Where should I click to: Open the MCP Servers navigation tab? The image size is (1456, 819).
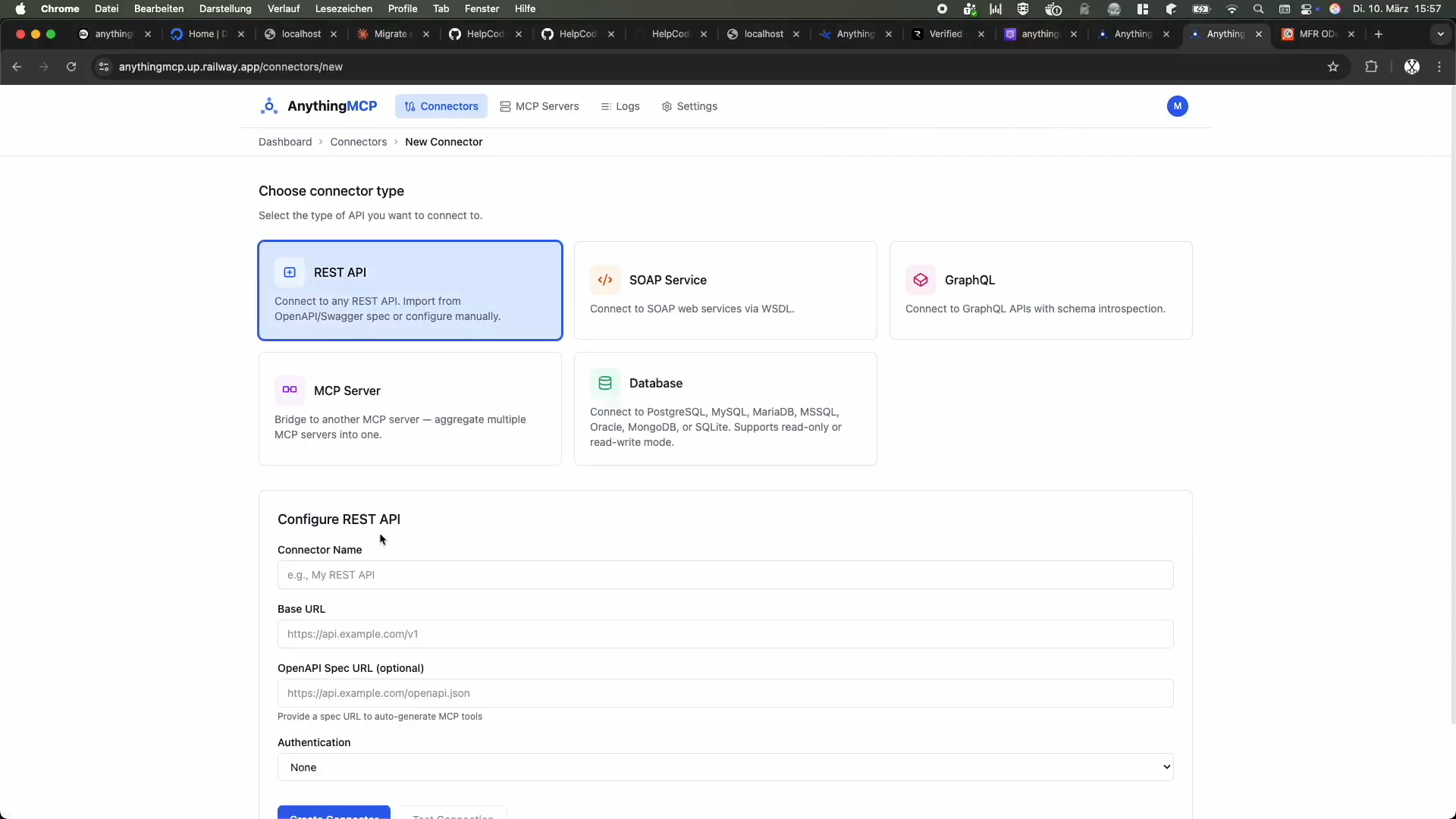coord(539,106)
